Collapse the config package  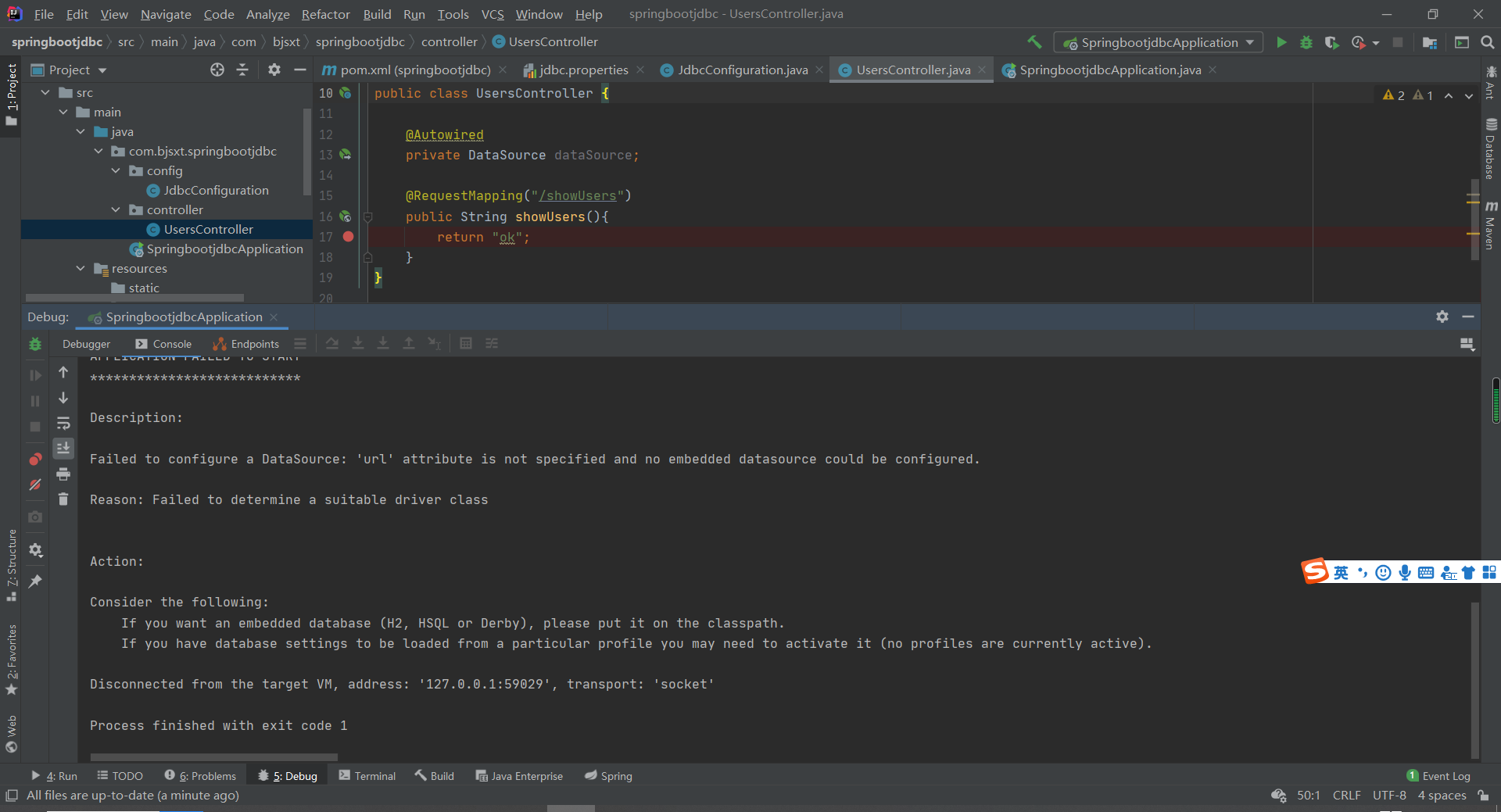[116, 170]
